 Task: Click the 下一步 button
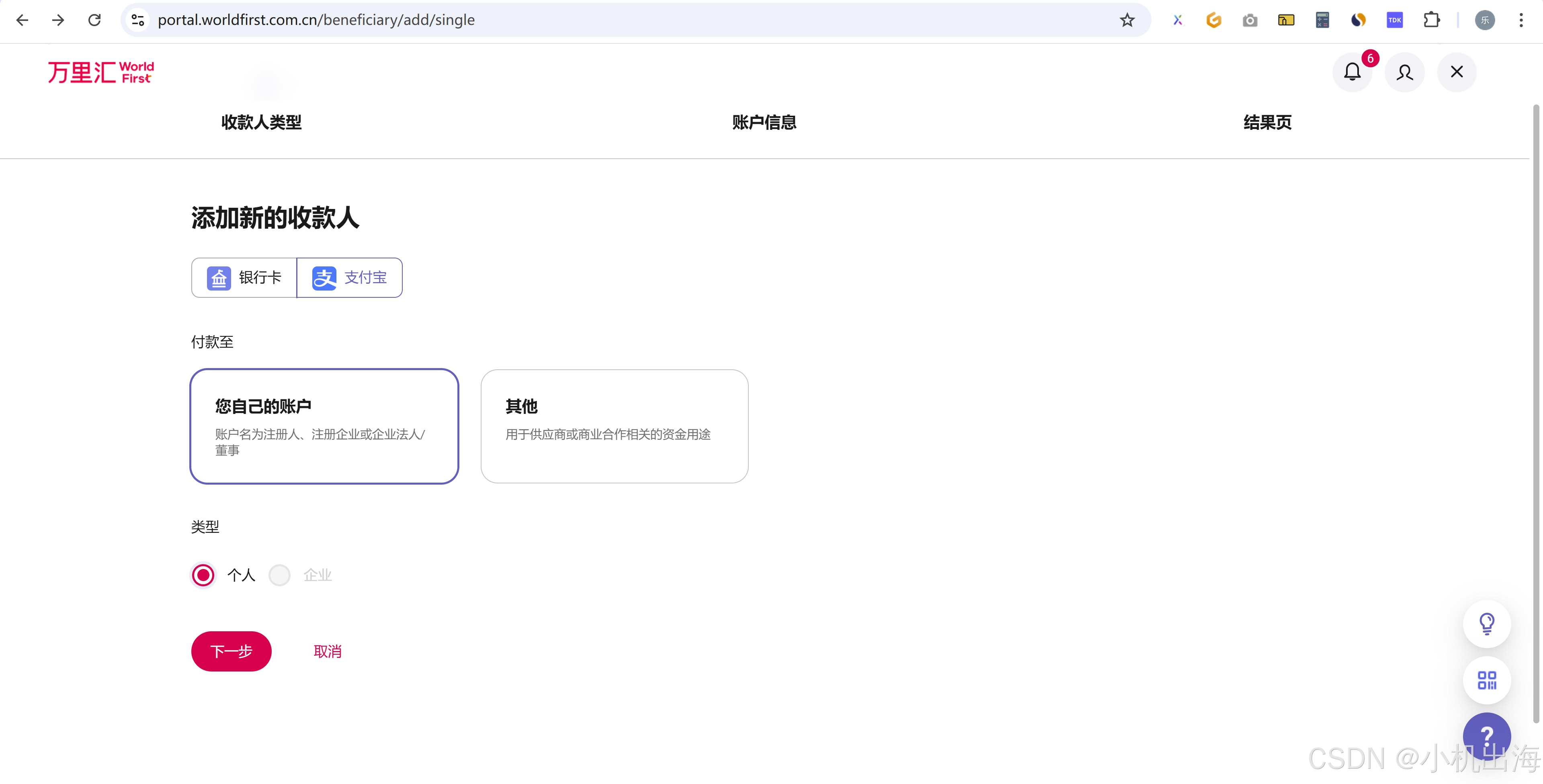(231, 651)
